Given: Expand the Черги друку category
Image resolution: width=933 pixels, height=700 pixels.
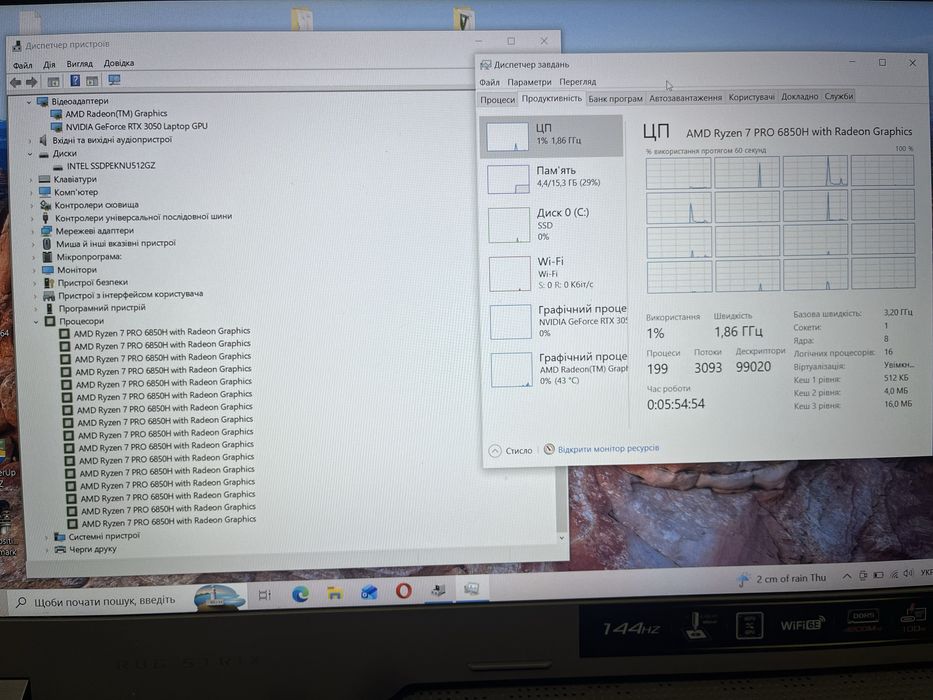Looking at the screenshot, I should tap(47, 550).
